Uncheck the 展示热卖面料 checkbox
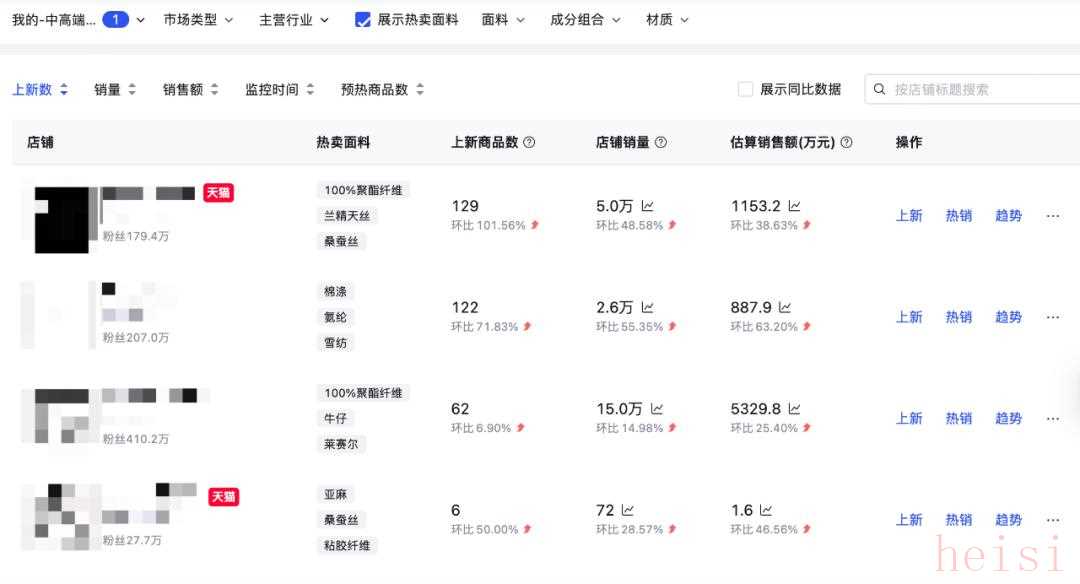The width and height of the screenshot is (1080, 584). coord(363,19)
